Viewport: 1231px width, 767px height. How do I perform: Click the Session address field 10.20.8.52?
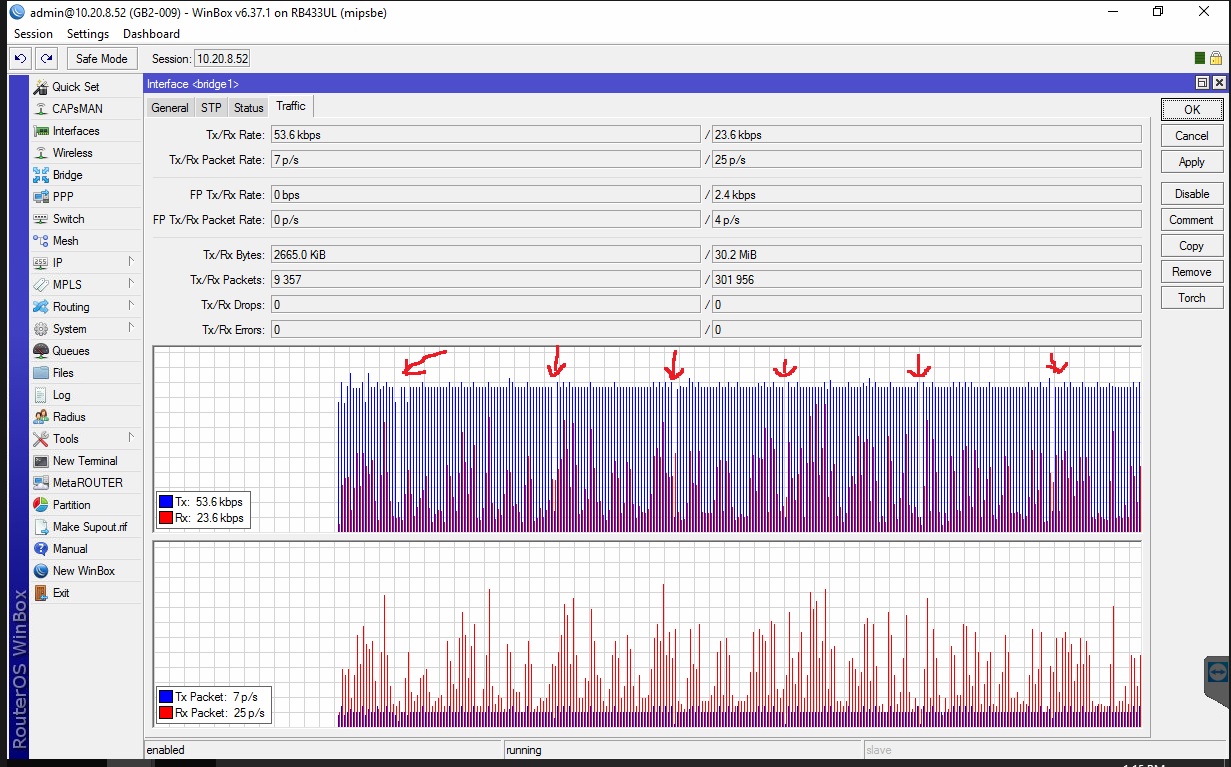point(222,59)
